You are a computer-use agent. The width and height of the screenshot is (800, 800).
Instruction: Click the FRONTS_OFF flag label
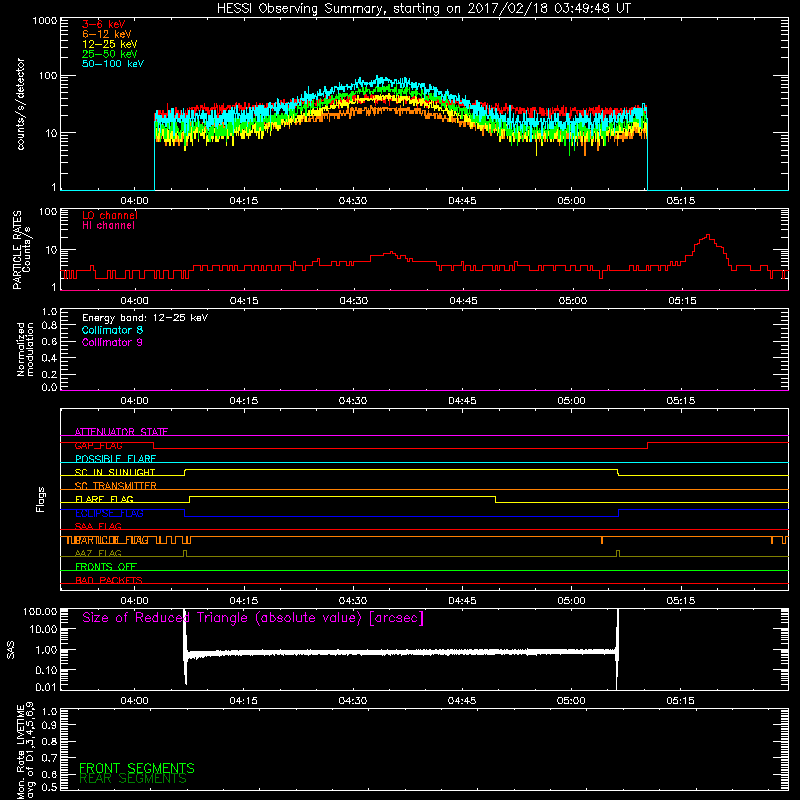(106, 567)
